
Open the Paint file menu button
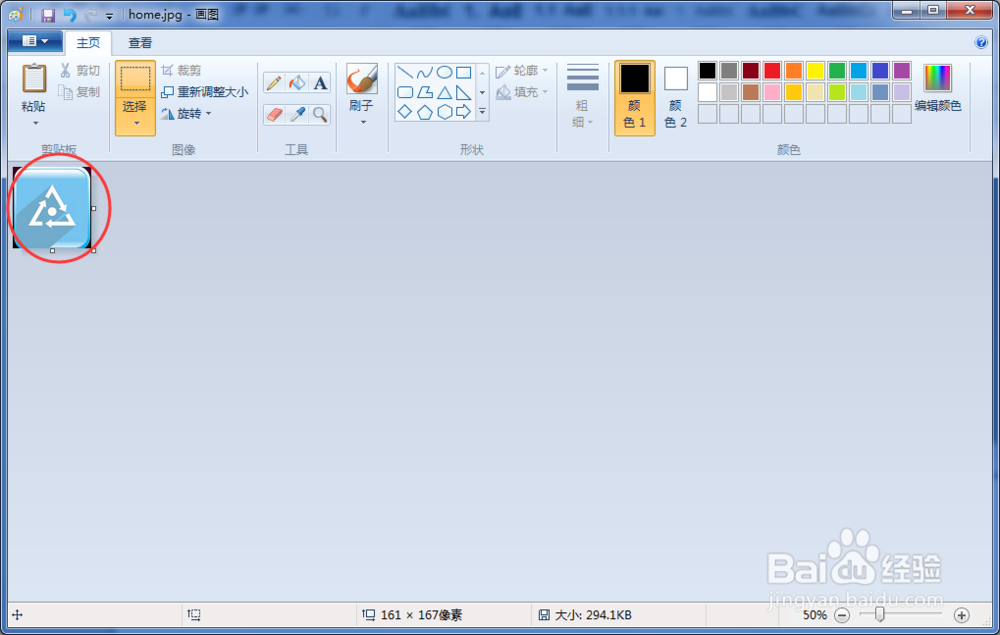tap(35, 41)
